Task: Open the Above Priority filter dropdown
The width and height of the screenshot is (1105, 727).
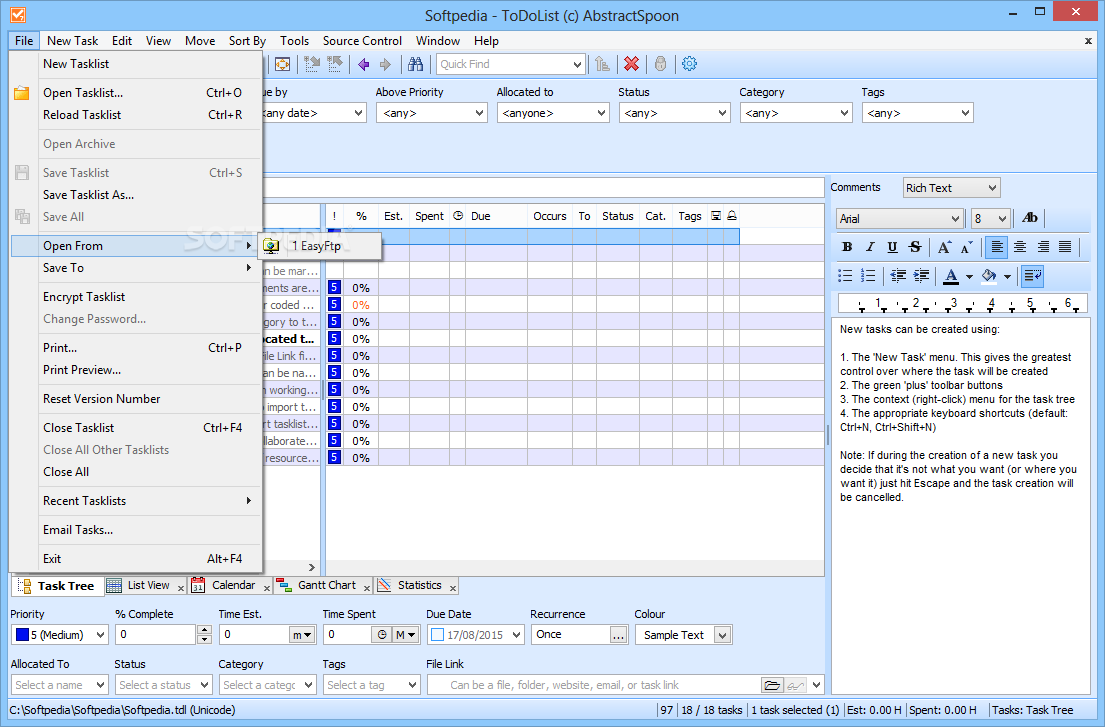Action: pyautogui.click(x=432, y=113)
